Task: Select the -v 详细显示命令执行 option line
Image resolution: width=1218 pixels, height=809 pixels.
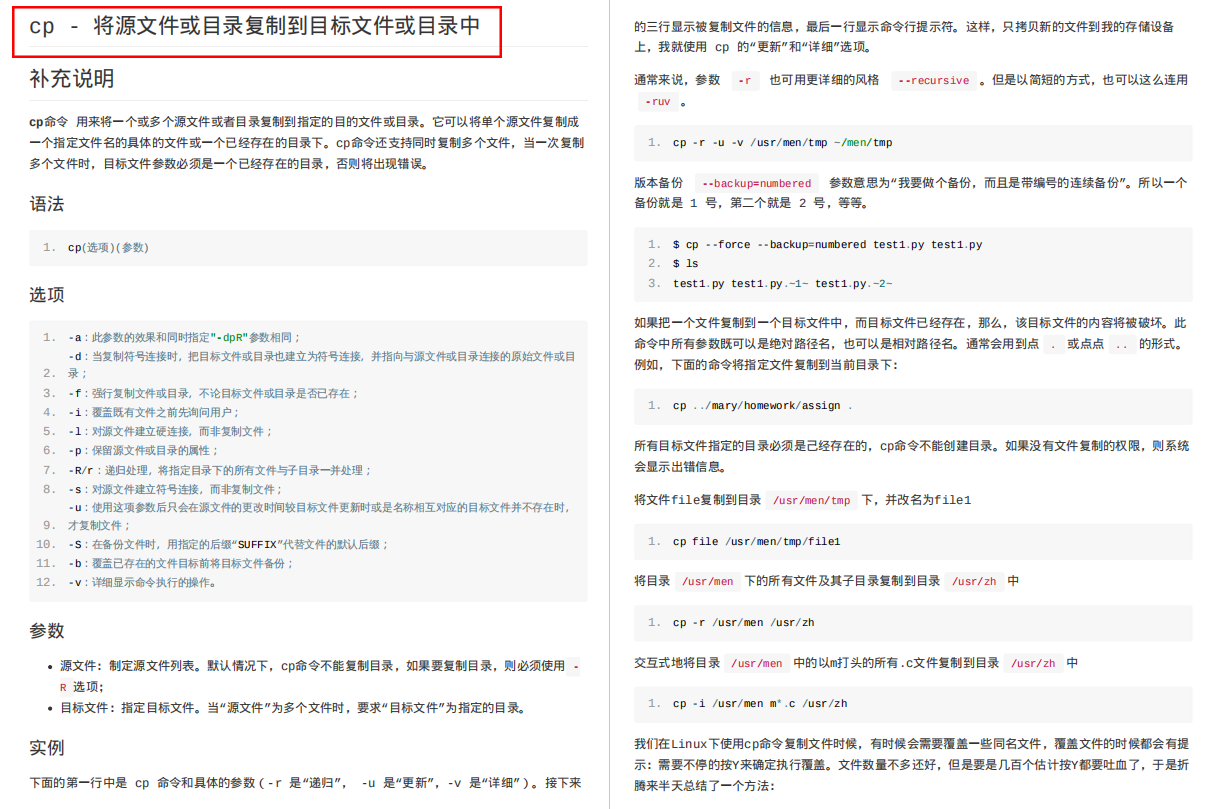Action: (142, 582)
